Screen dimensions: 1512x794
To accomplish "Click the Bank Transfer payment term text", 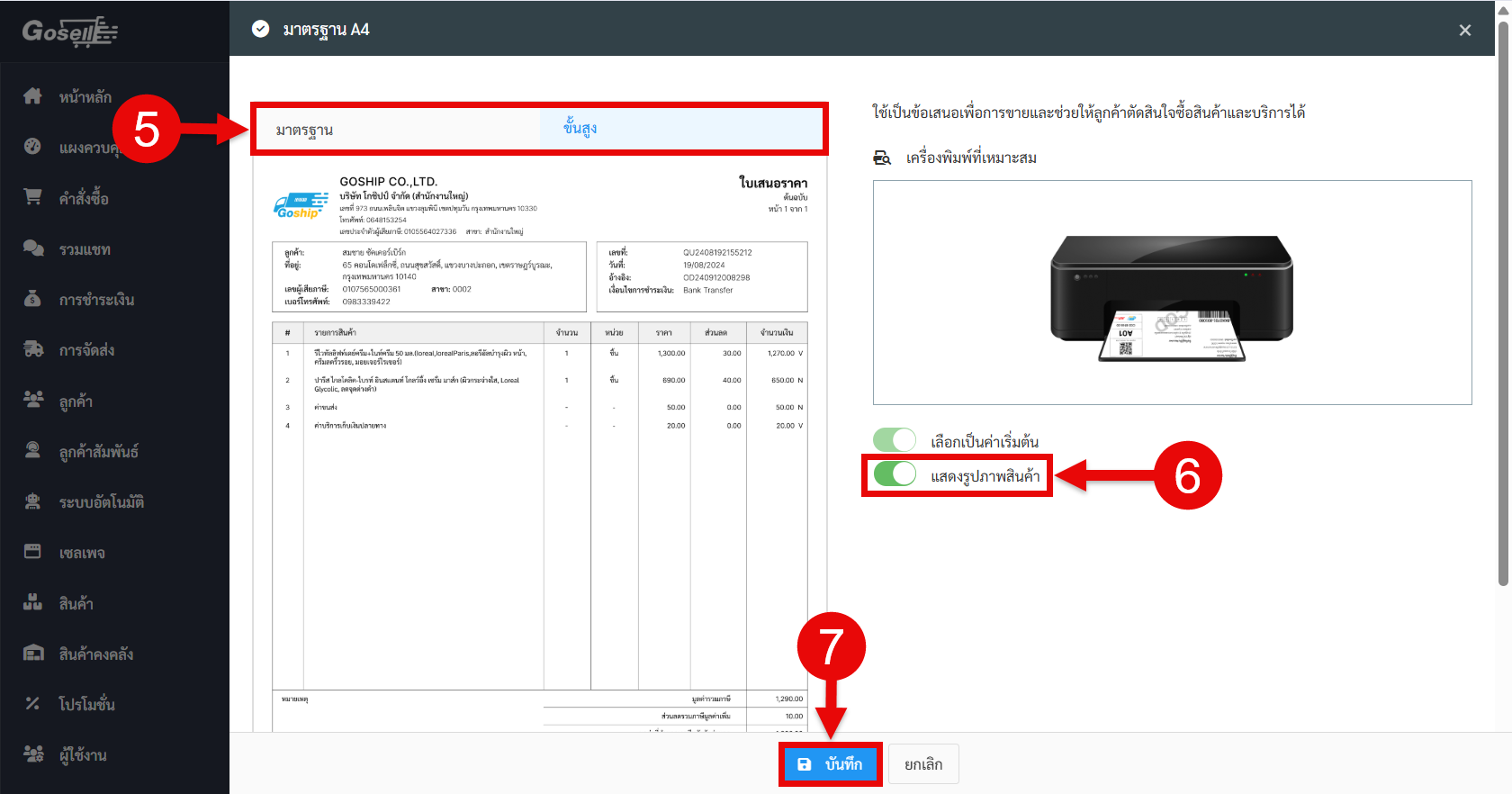I will click(708, 291).
